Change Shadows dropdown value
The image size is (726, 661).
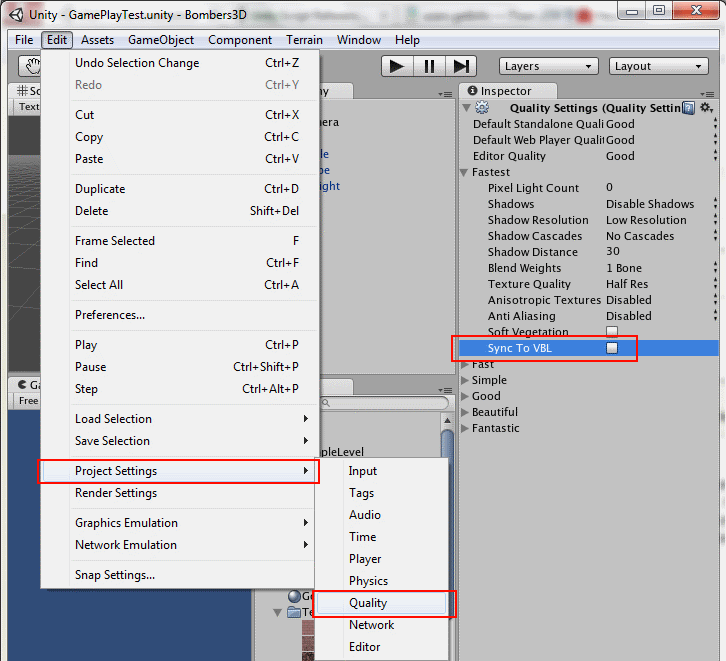click(662, 204)
